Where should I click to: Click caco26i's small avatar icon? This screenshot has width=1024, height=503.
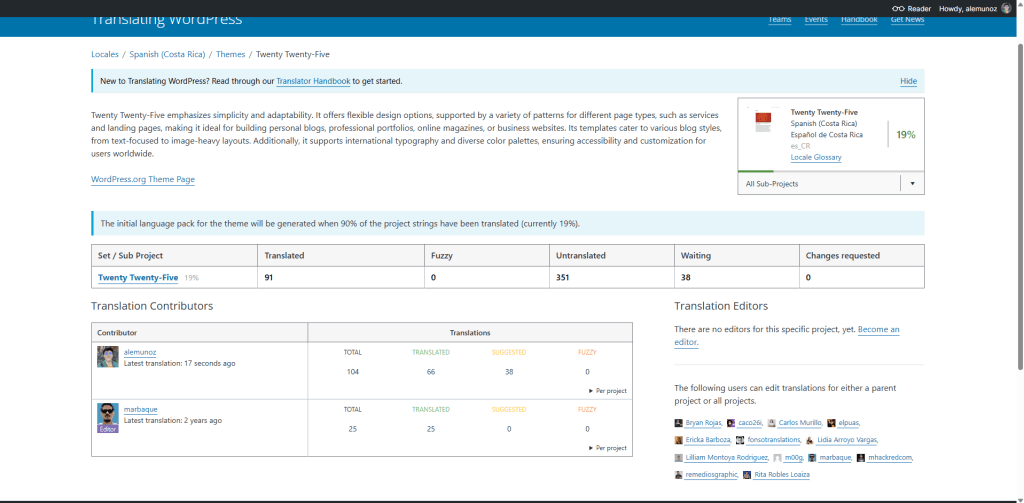click(x=731, y=423)
